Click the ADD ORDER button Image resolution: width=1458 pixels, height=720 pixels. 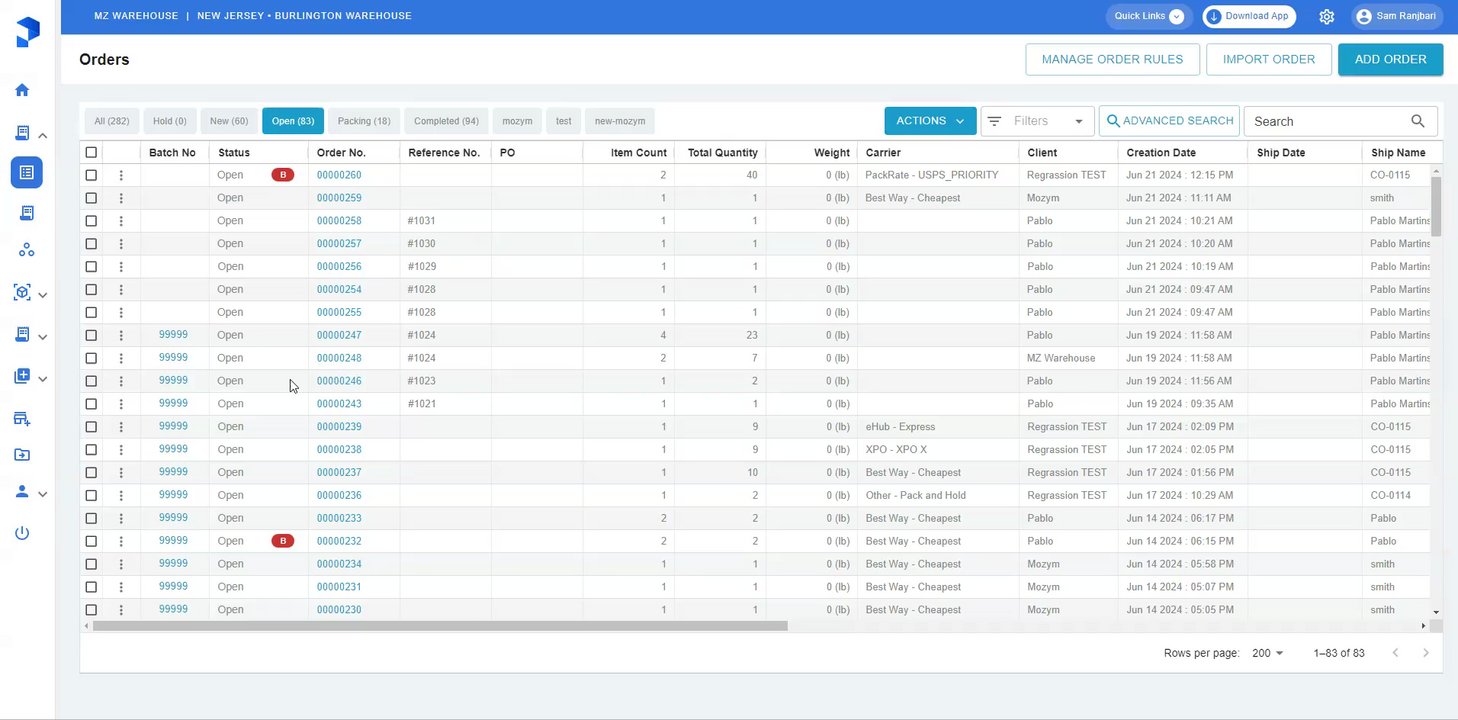[x=1390, y=59]
